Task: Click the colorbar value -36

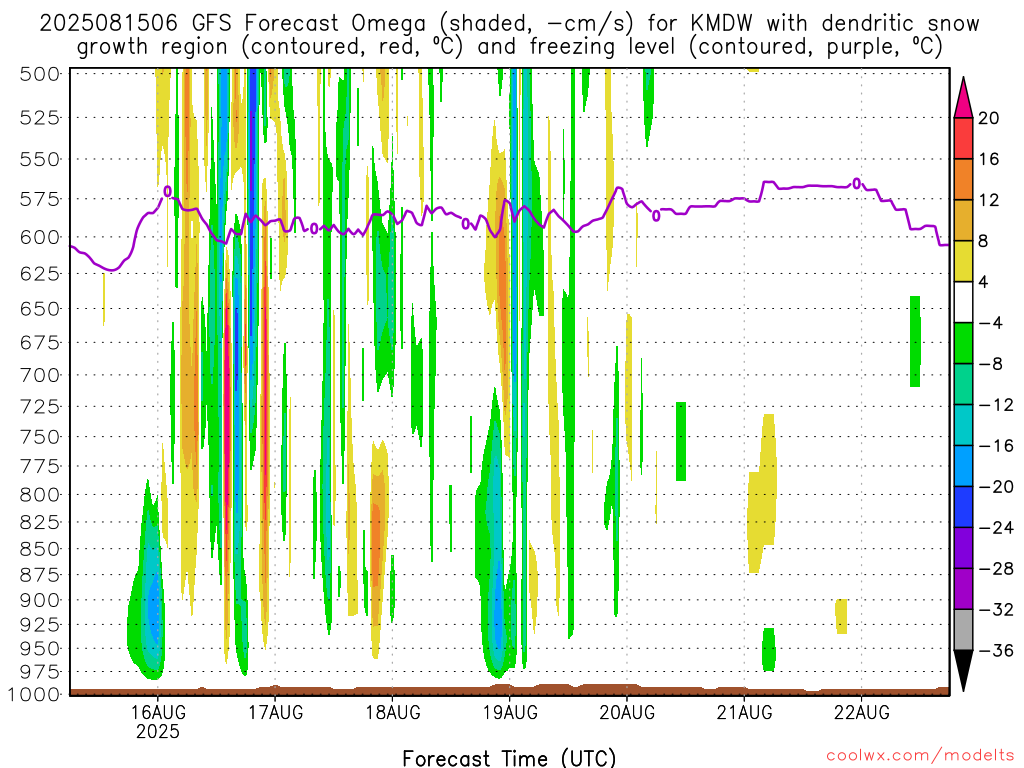Action: coord(996,650)
